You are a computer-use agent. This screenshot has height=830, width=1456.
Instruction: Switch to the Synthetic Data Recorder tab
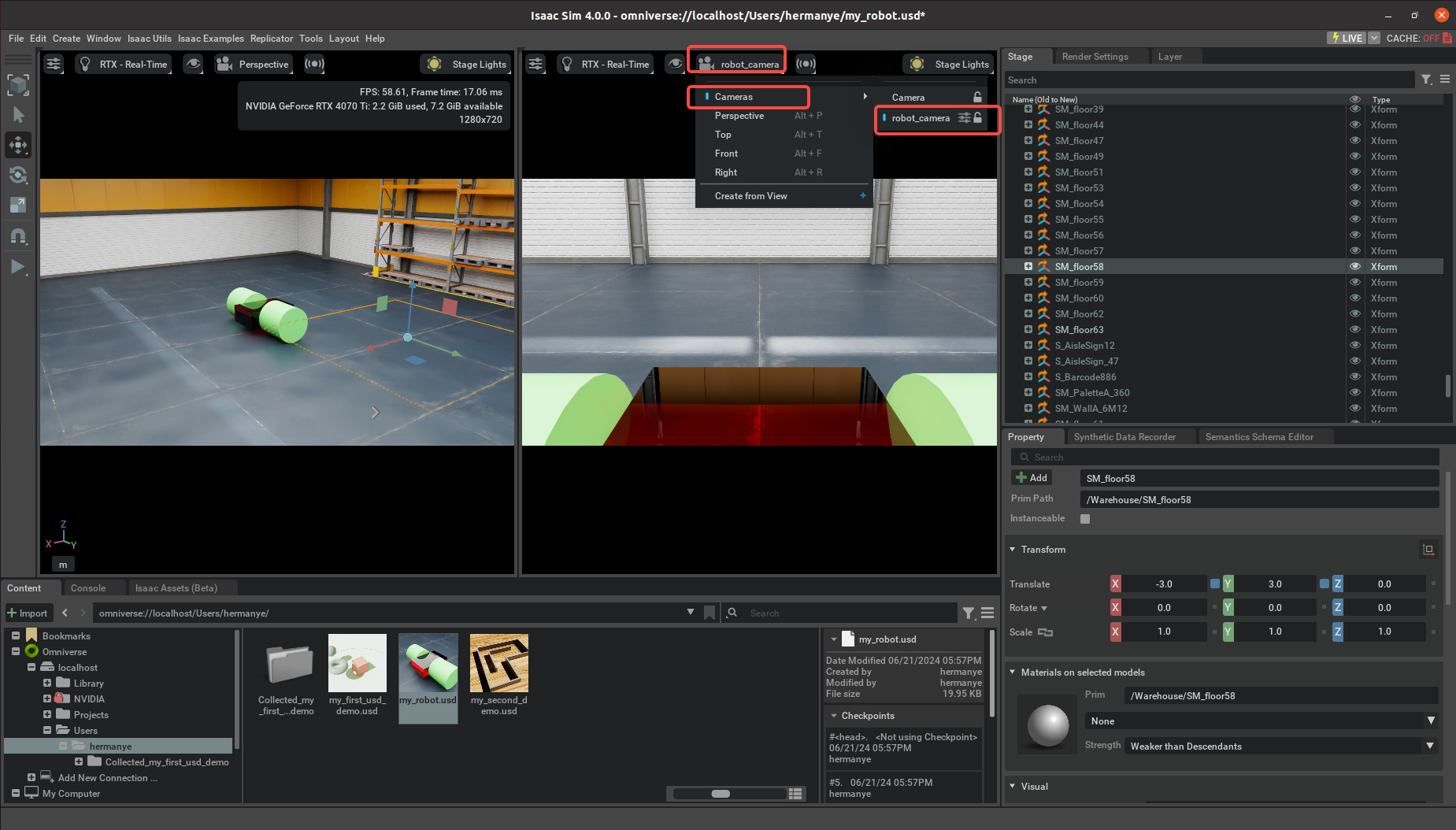point(1127,436)
